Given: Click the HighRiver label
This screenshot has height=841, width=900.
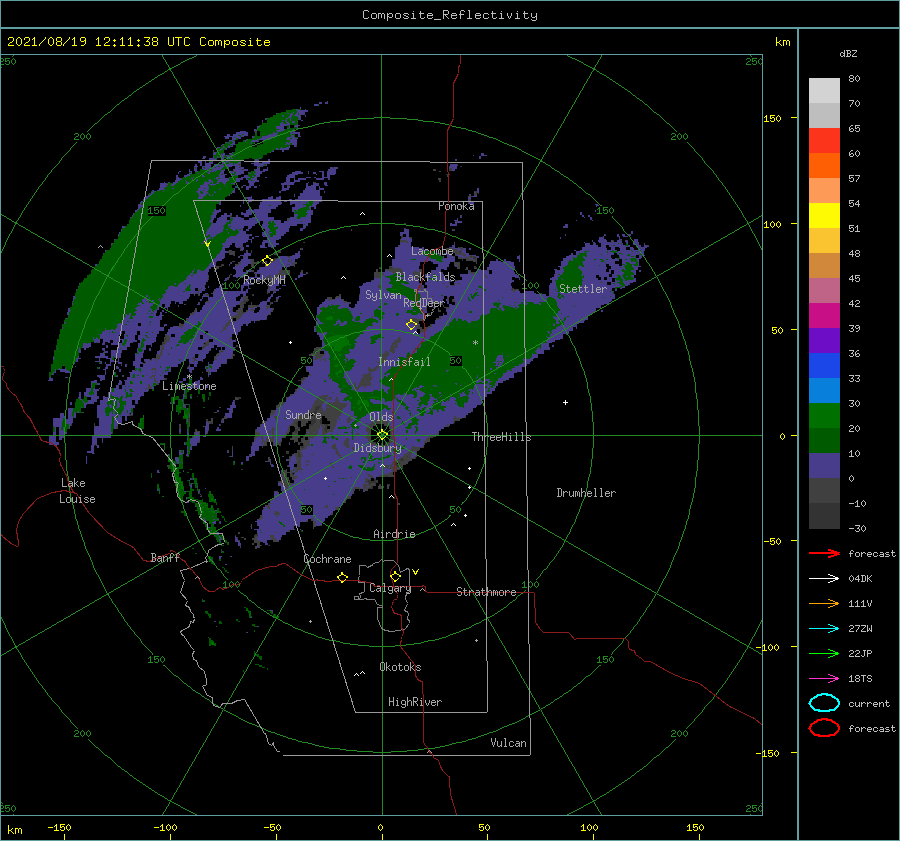Looking at the screenshot, I should pos(415,702).
